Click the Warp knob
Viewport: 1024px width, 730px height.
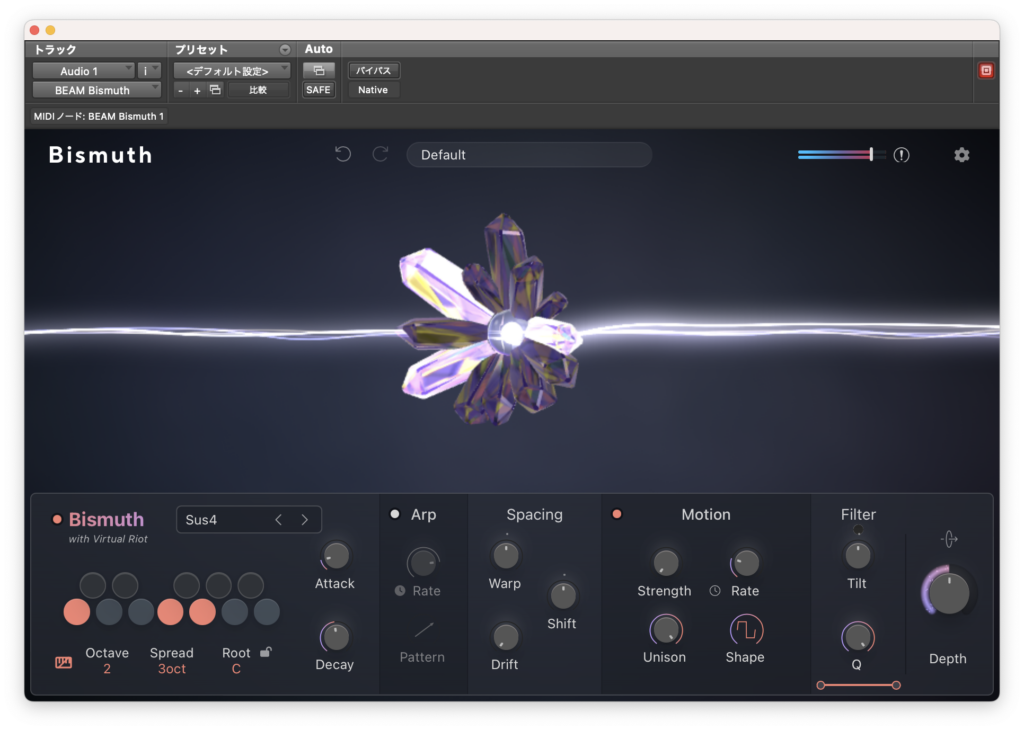[505, 556]
